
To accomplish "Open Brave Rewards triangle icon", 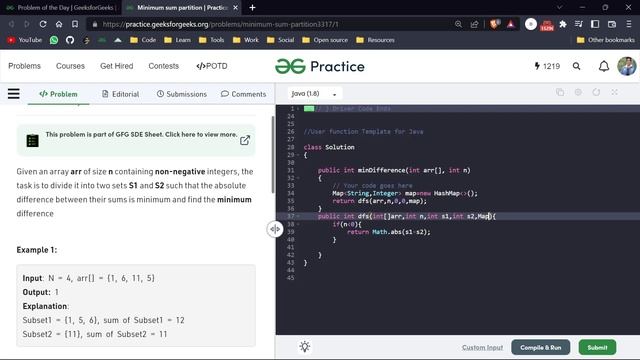I will pos(511,24).
